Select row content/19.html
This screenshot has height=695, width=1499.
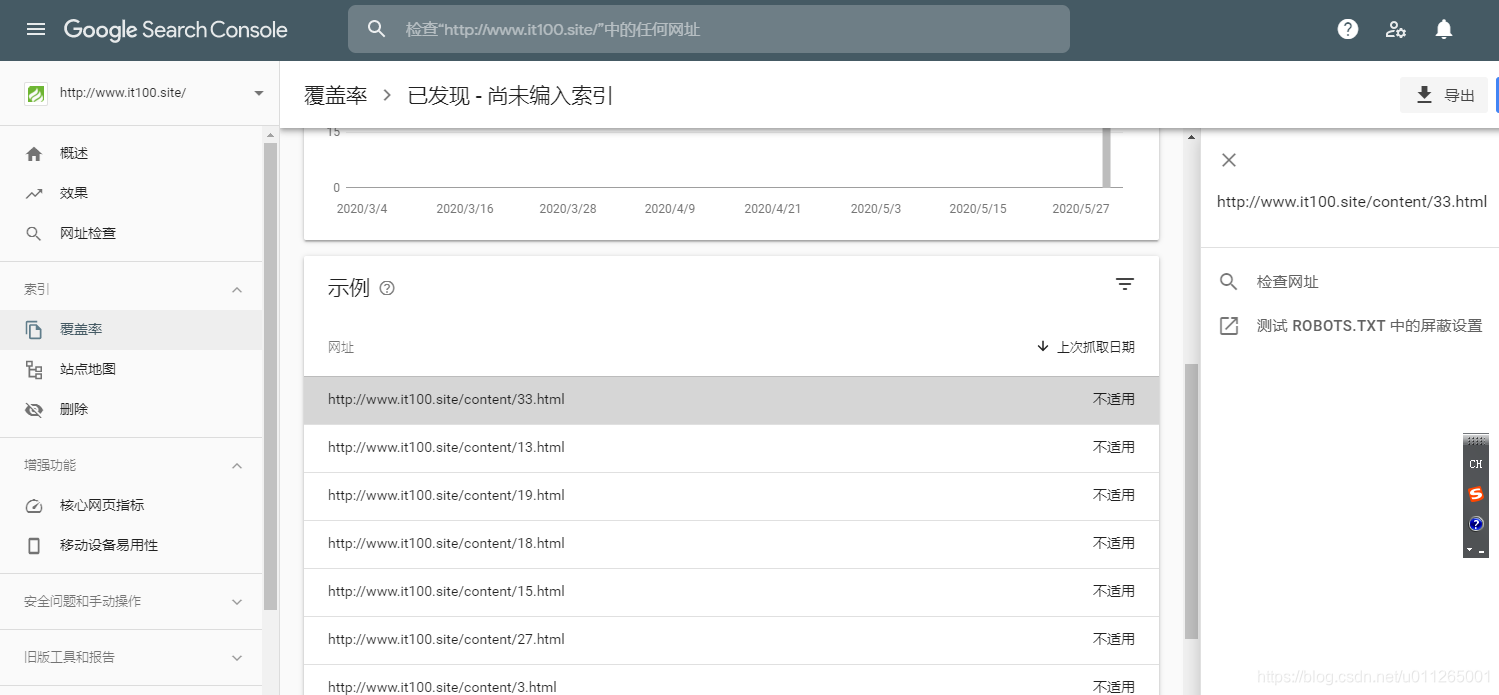tap(731, 496)
